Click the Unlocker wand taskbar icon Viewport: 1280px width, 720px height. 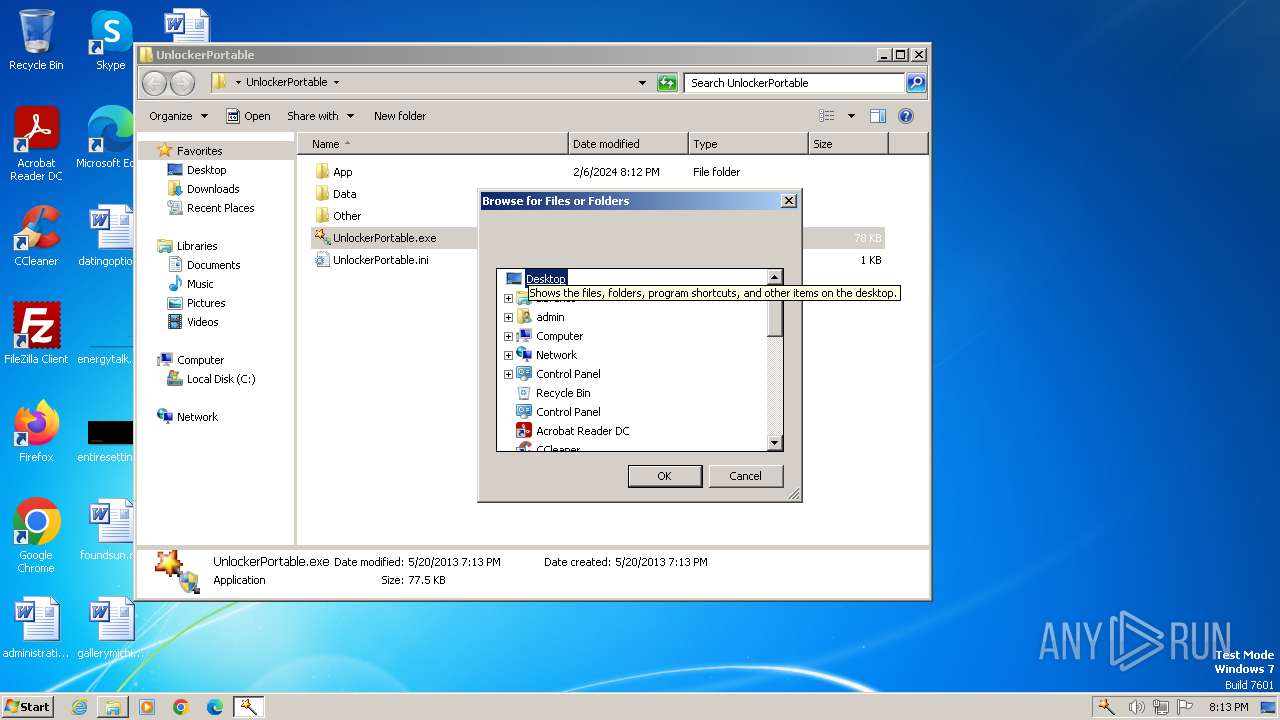248,706
